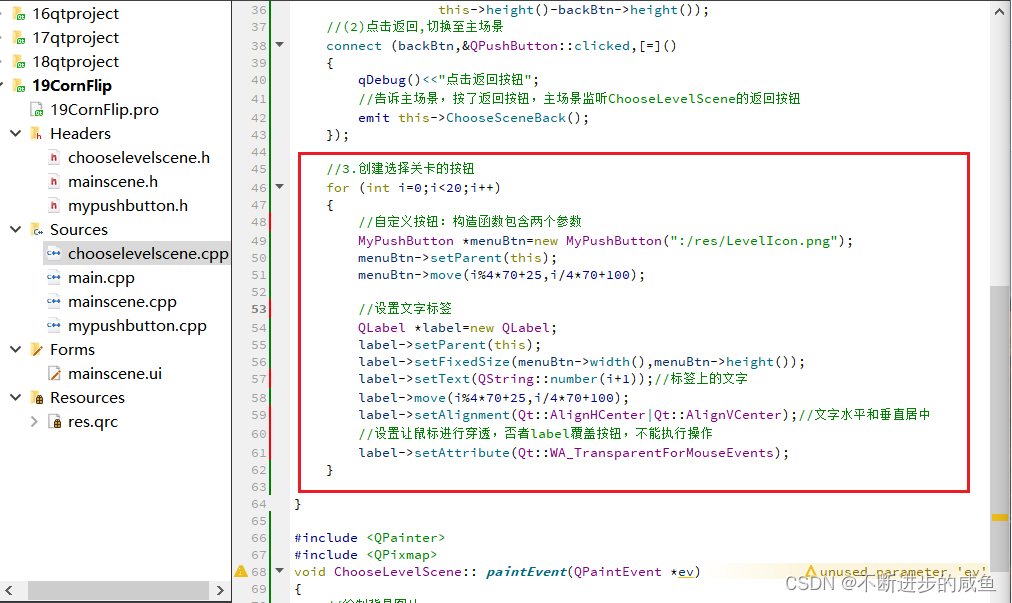This screenshot has height=603, width=1012.
Task: Collapse the Sources folder
Action: point(15,229)
